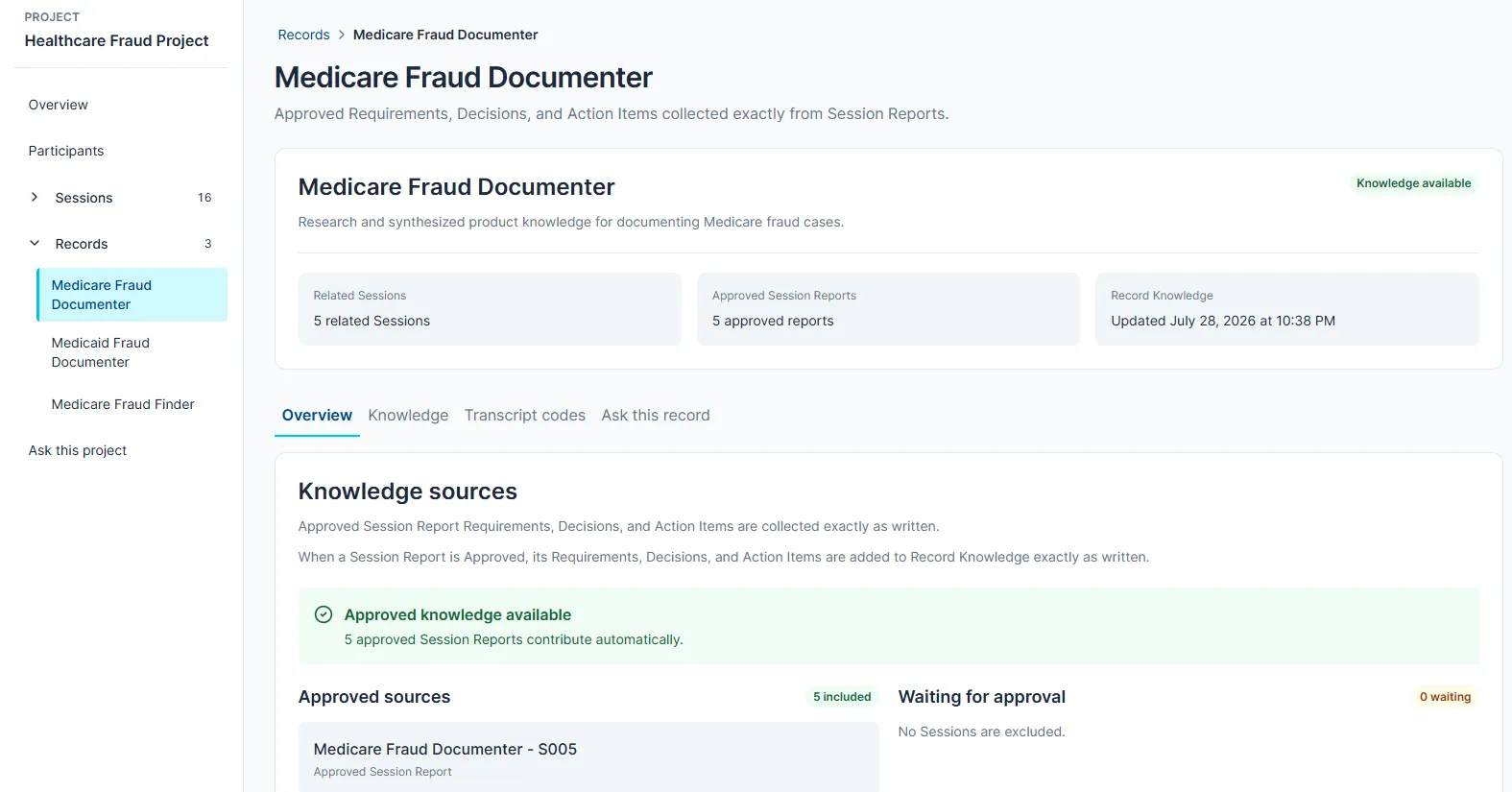Click the Knowledge available status badge

pyautogui.click(x=1414, y=183)
